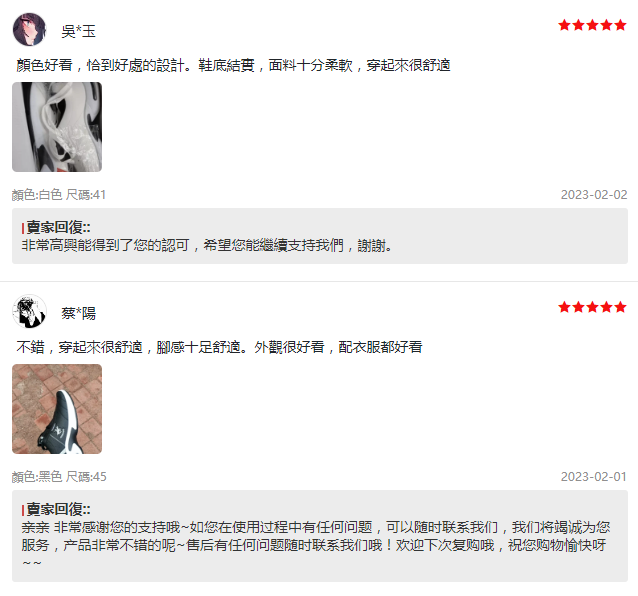Viewport: 638px width, 596px height.
Task: Click the 顏色:白色 尺碼:41 spec label
Action: [59, 194]
